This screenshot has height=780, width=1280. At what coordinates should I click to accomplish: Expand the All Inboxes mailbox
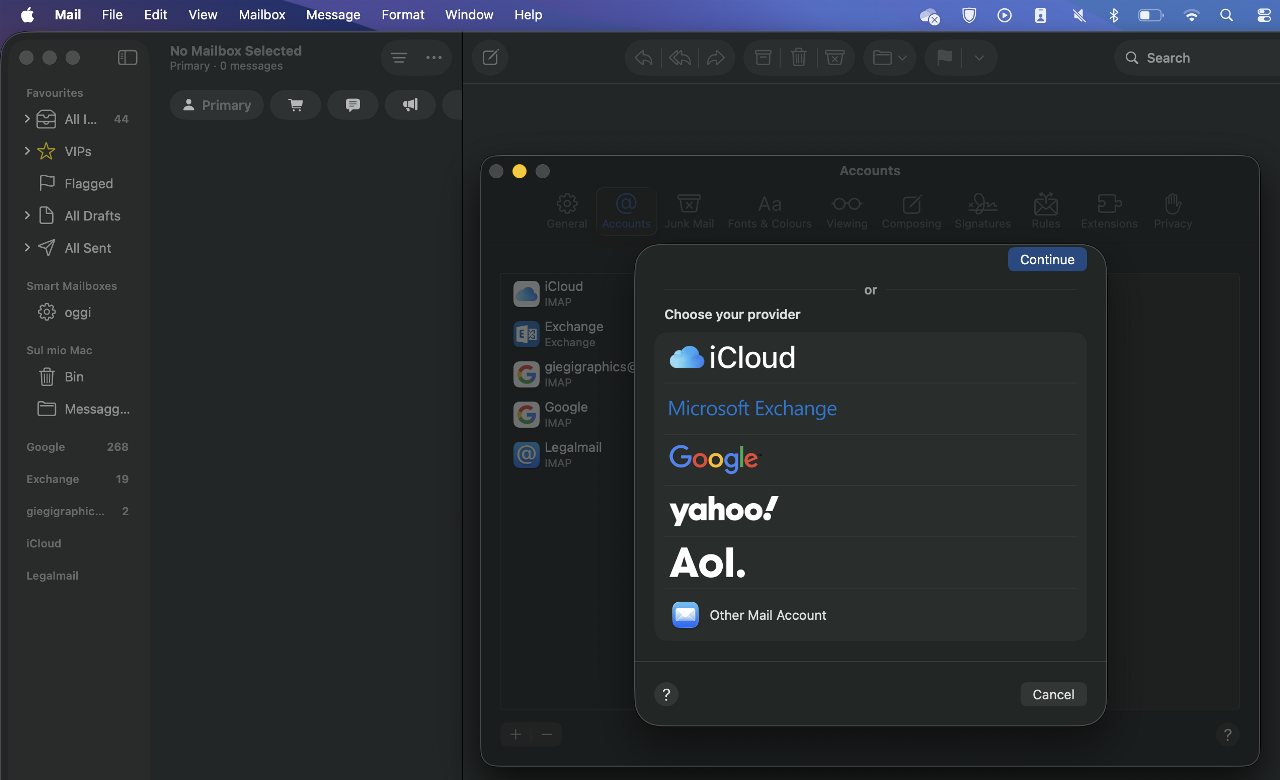27,119
